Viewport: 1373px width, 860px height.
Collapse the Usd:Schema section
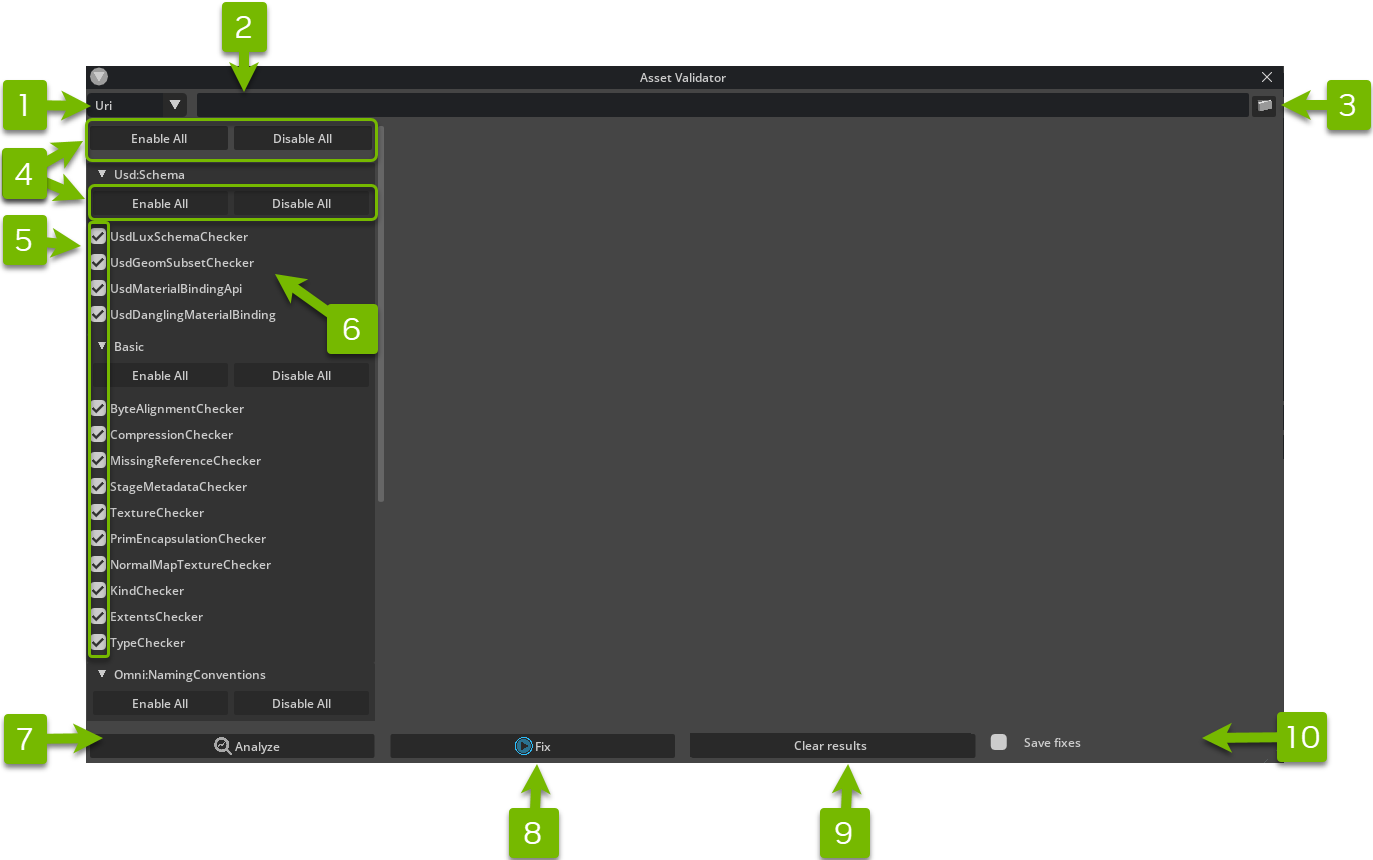pyautogui.click(x=101, y=173)
